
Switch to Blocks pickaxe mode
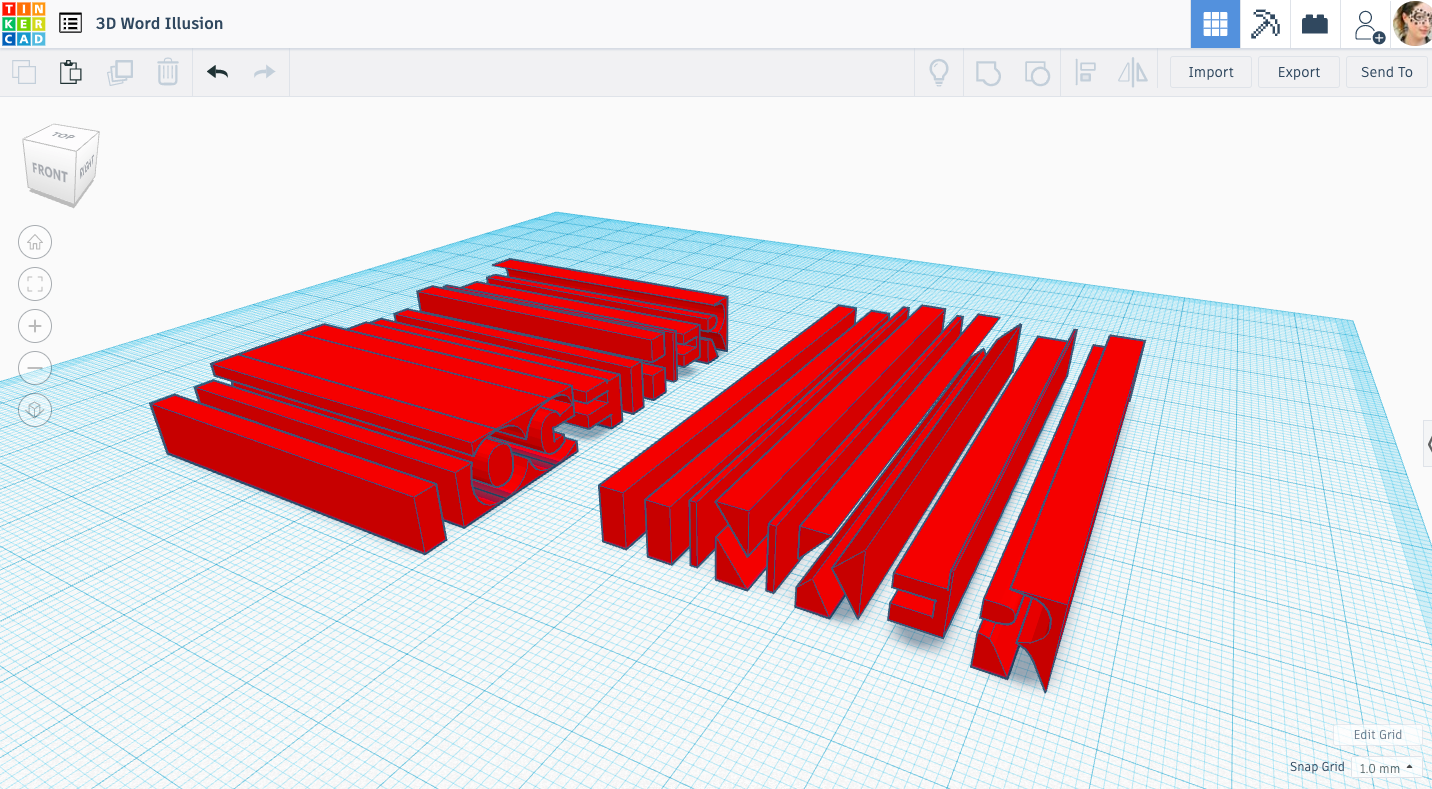point(1265,24)
